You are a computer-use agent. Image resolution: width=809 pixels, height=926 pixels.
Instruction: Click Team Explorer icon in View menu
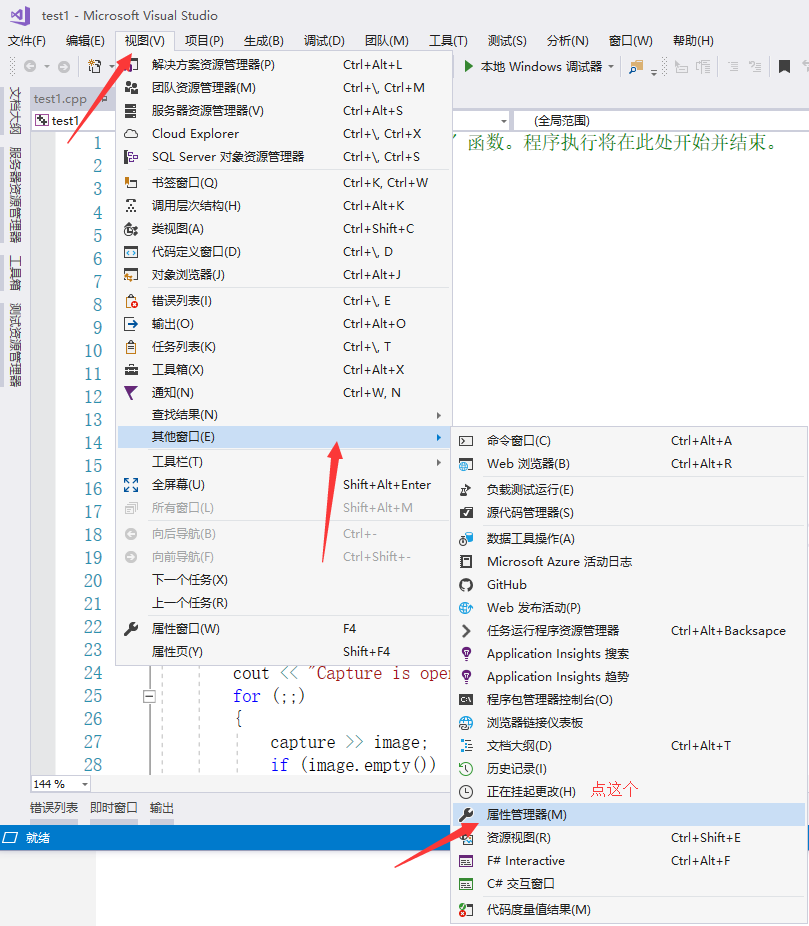[131, 88]
